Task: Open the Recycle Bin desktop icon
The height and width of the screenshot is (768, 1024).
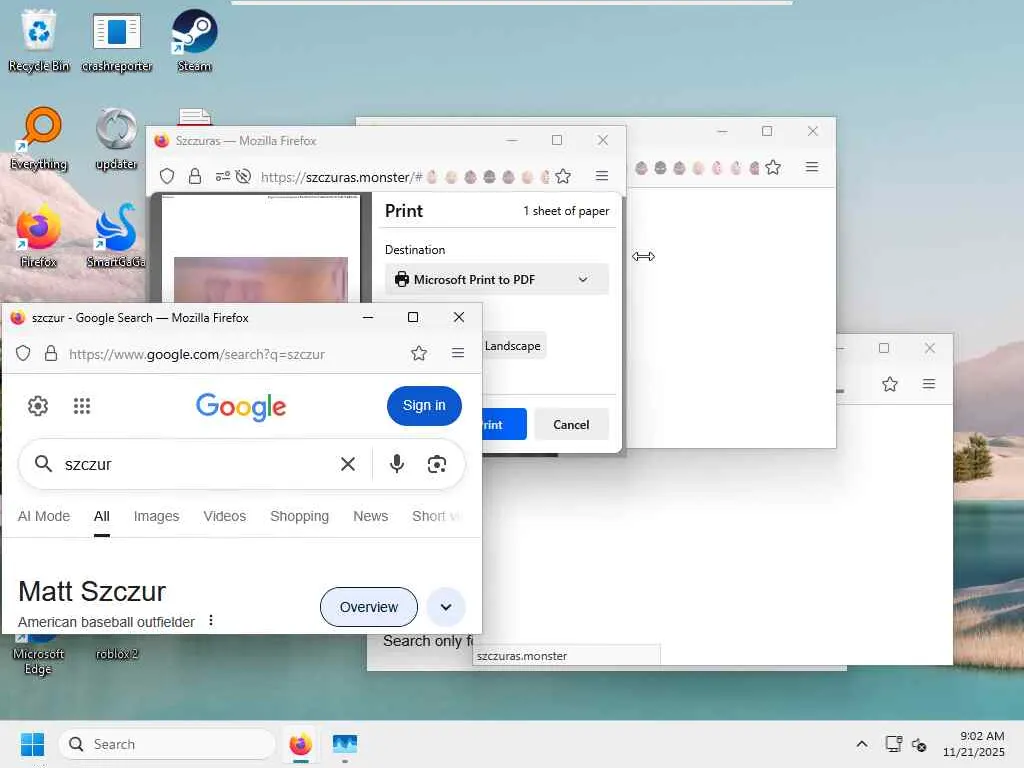Action: 39,40
